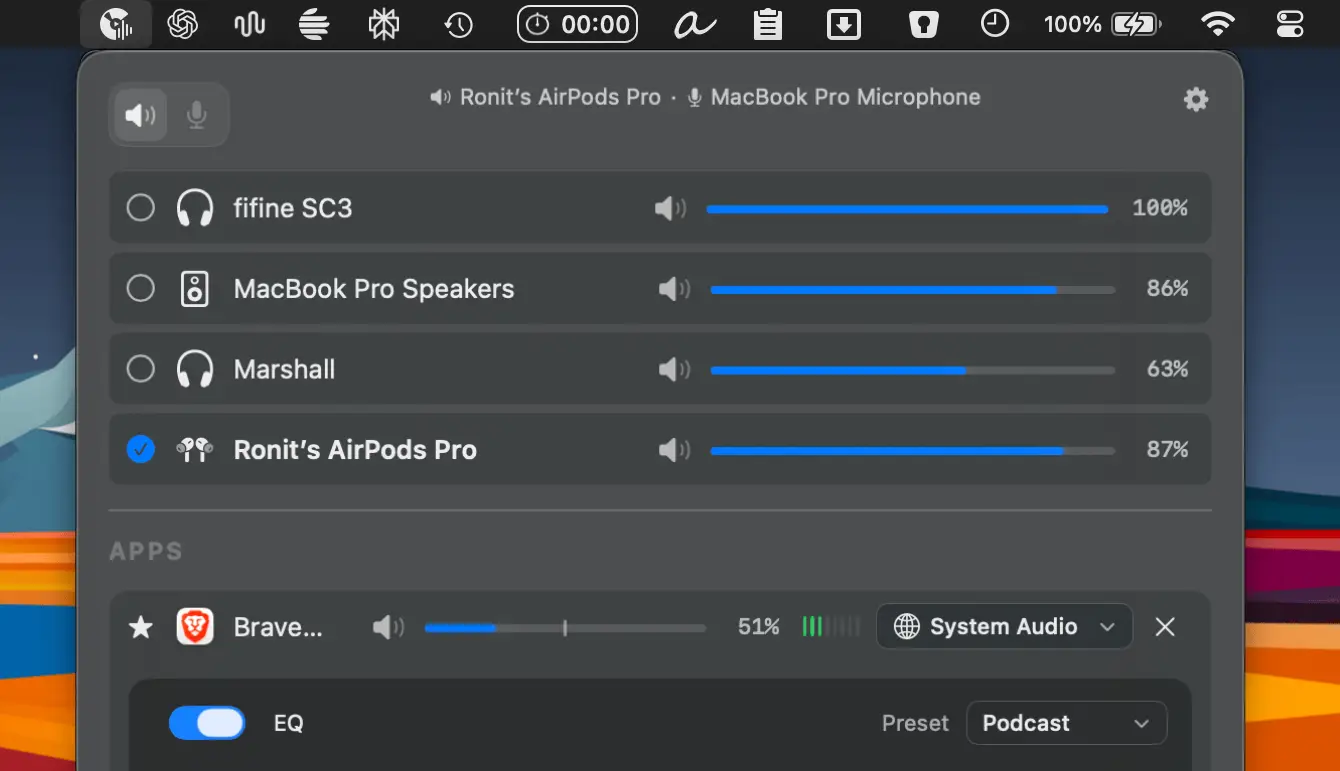Open the System Audio output dropdown
Image resolution: width=1340 pixels, height=771 pixels.
click(1004, 627)
